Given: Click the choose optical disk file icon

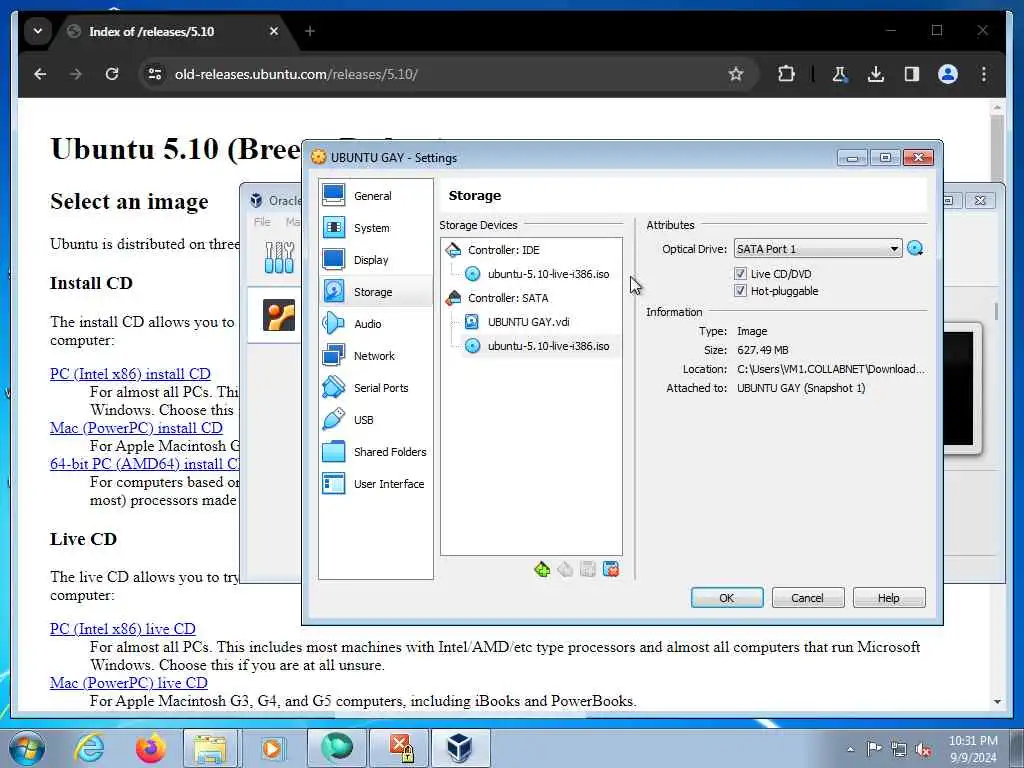Looking at the screenshot, I should (915, 249).
